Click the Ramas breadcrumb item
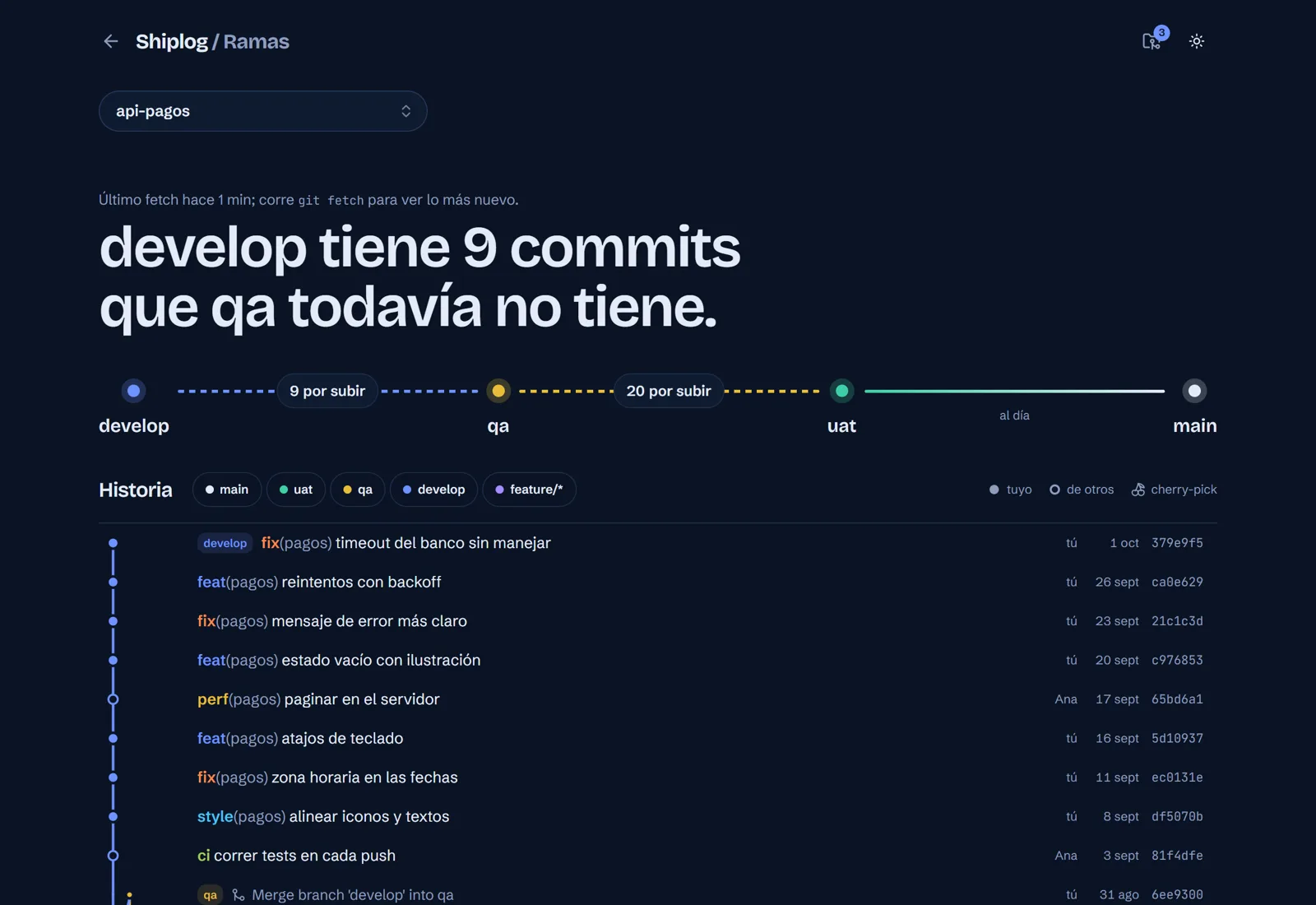The width and height of the screenshot is (1316, 905). [x=256, y=41]
